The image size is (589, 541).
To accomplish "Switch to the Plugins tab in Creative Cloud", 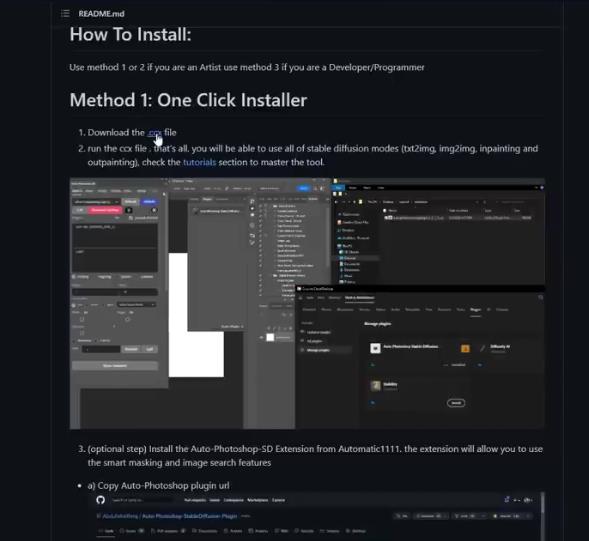I will pyautogui.click(x=475, y=310).
